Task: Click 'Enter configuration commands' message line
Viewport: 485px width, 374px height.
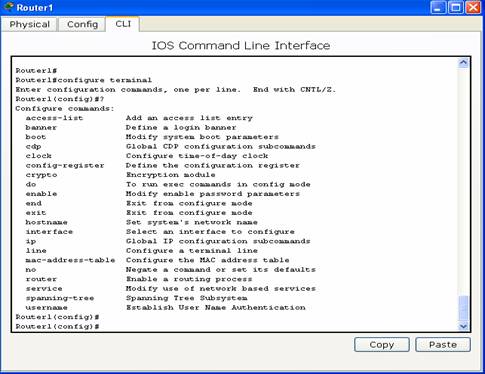Action: click(176, 90)
